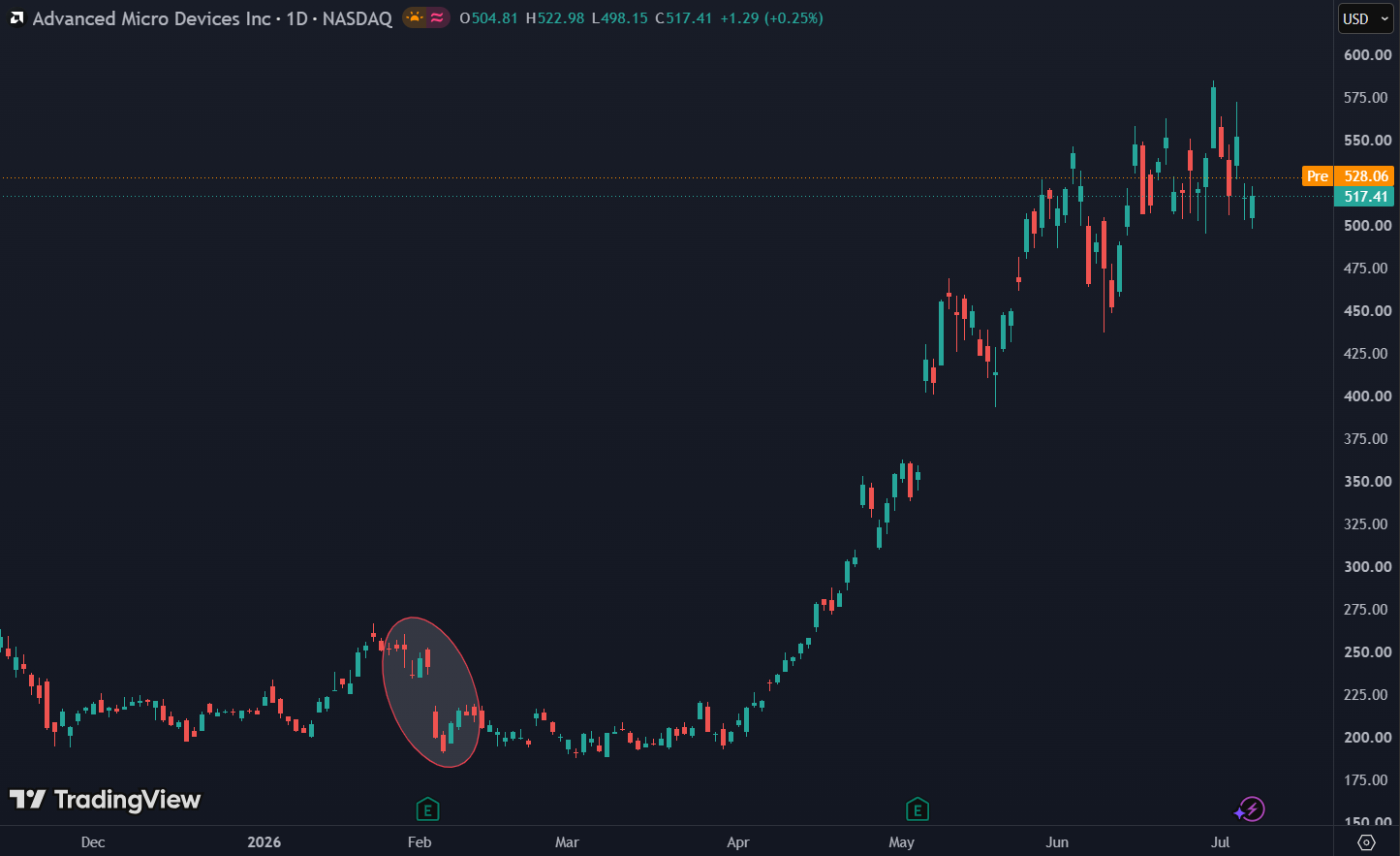Click the AMD logo icon beside the symbol name
This screenshot has height=856, width=1400.
coord(16,18)
